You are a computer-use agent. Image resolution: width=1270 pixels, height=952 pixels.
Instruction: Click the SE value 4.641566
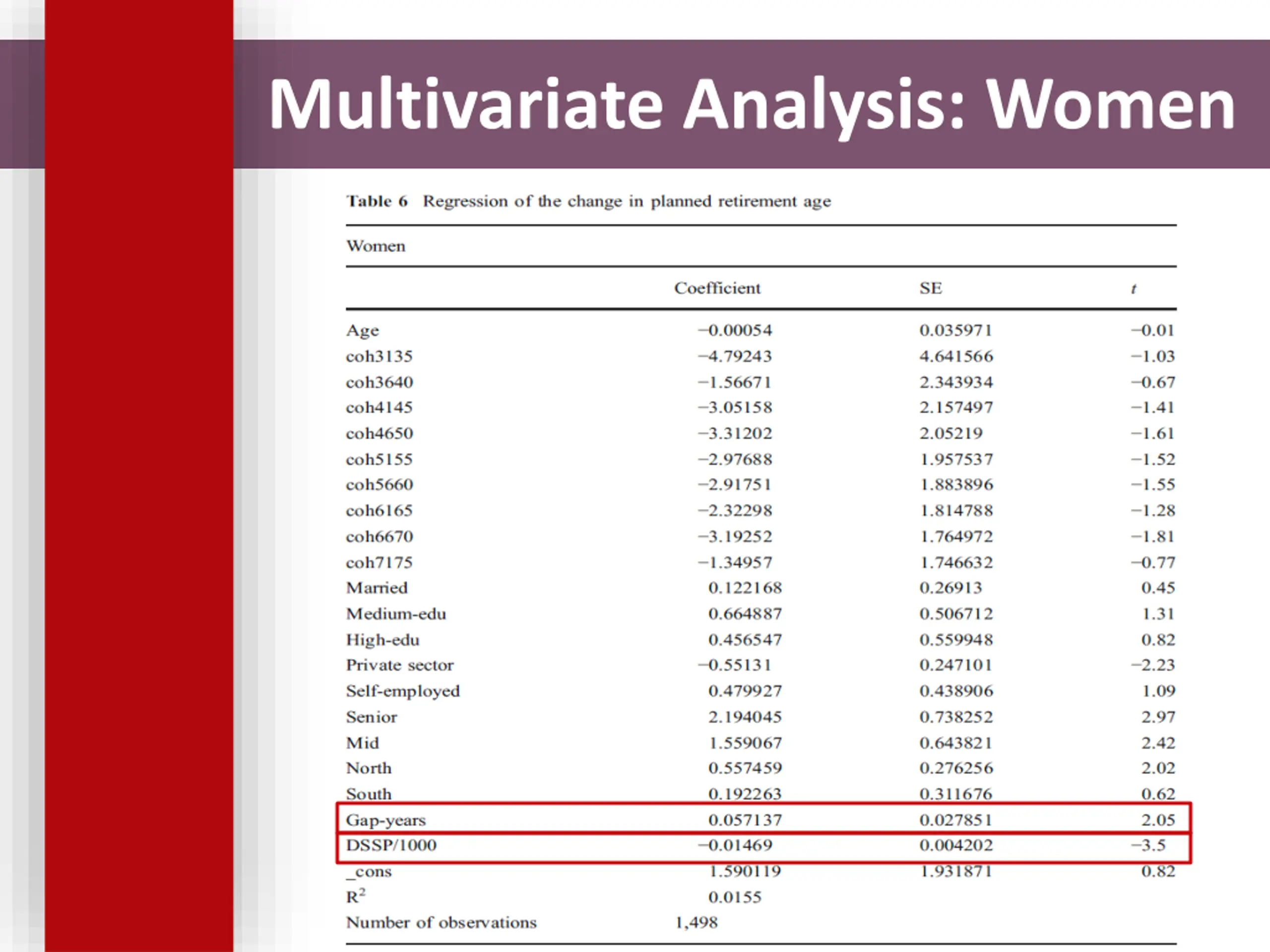[956, 357]
